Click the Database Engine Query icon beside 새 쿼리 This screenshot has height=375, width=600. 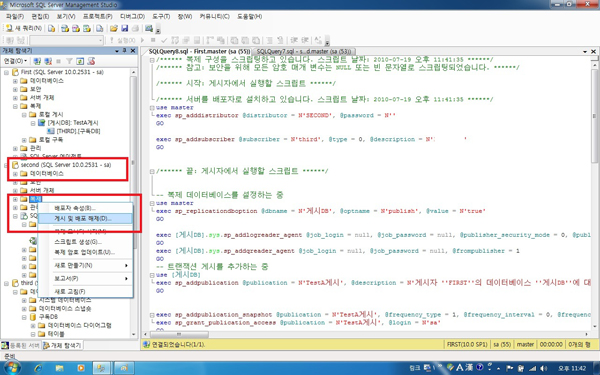(x=51, y=28)
